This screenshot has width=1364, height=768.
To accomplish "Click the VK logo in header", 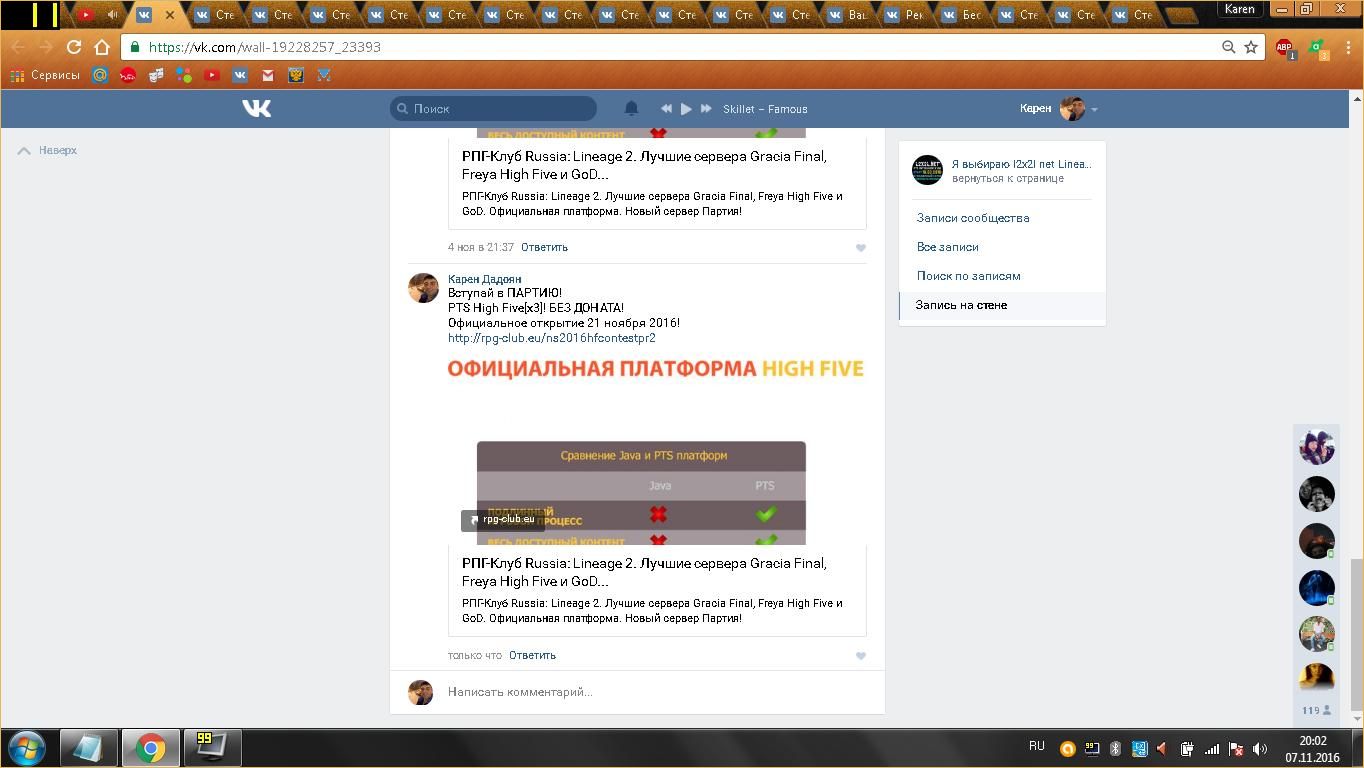I will pos(256,108).
